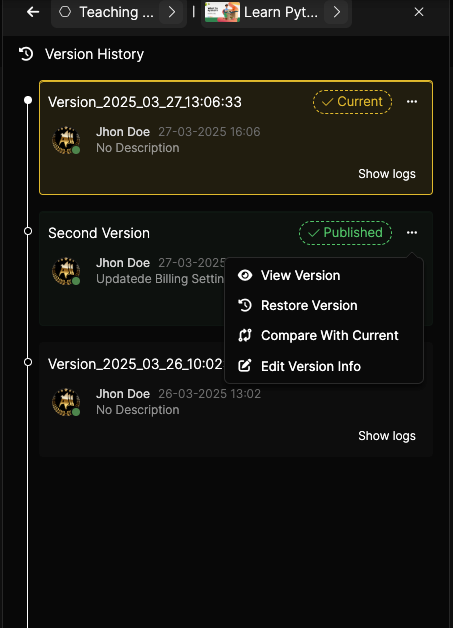Select the Version History heading text
Viewport: 453px width, 628px height.
tap(94, 54)
